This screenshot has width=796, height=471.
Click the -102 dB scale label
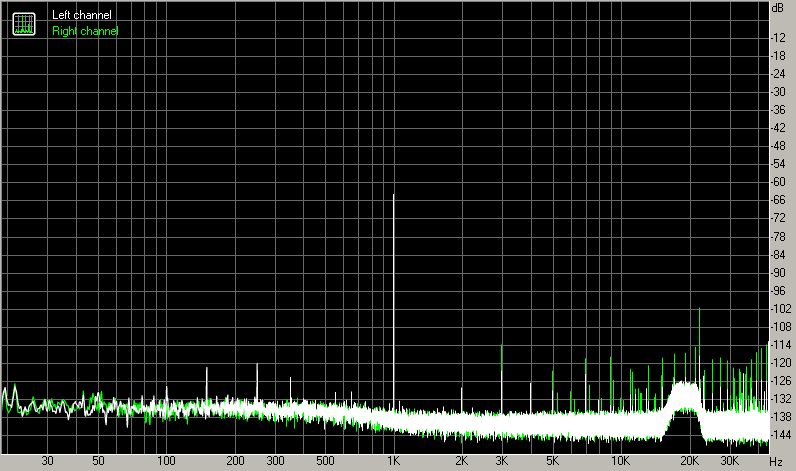click(781, 309)
